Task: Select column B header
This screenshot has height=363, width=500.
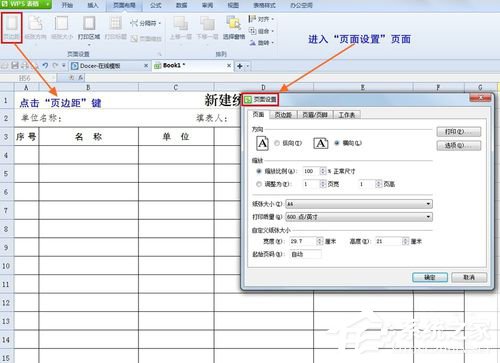Action: click(88, 87)
